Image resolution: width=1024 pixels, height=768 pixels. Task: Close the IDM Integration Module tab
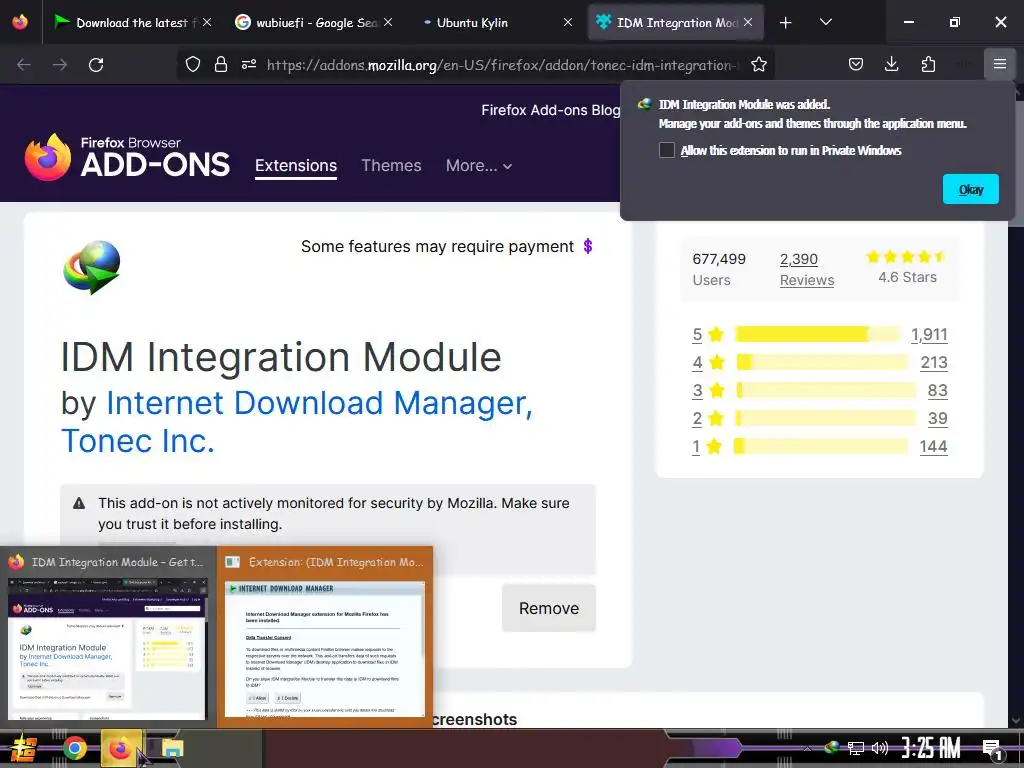[748, 22]
